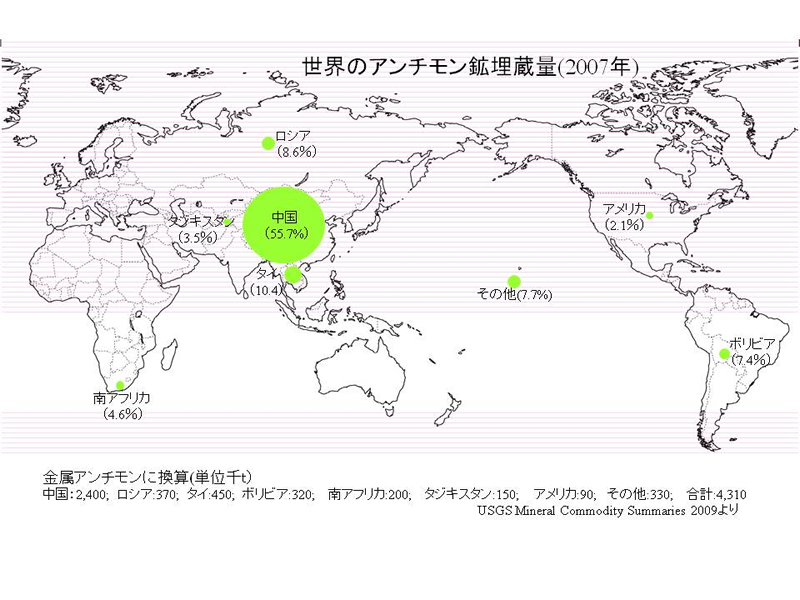Click the large green China bubble
This screenshot has height=600, width=800.
283,224
